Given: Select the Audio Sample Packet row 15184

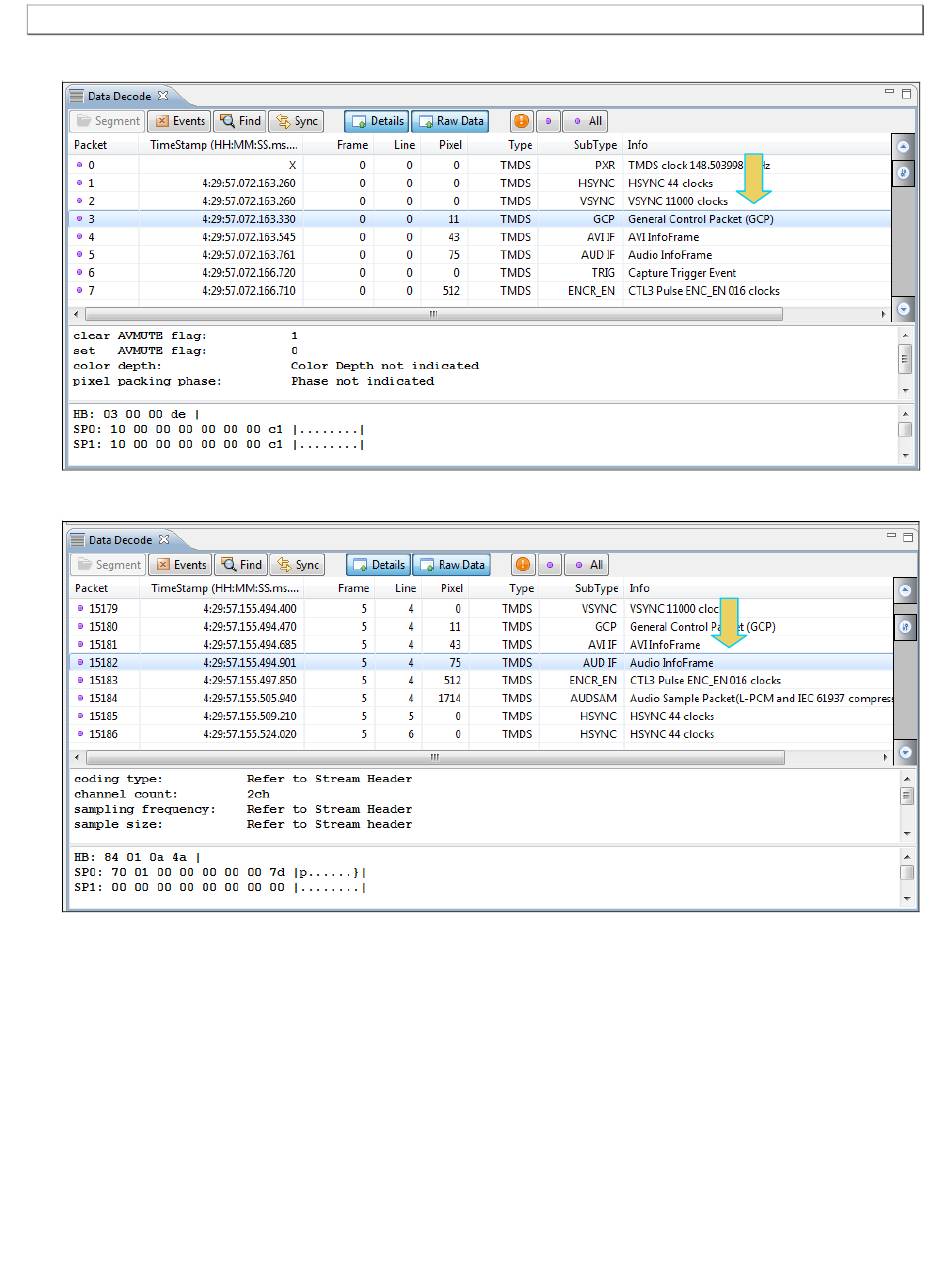Looking at the screenshot, I should point(481,699).
